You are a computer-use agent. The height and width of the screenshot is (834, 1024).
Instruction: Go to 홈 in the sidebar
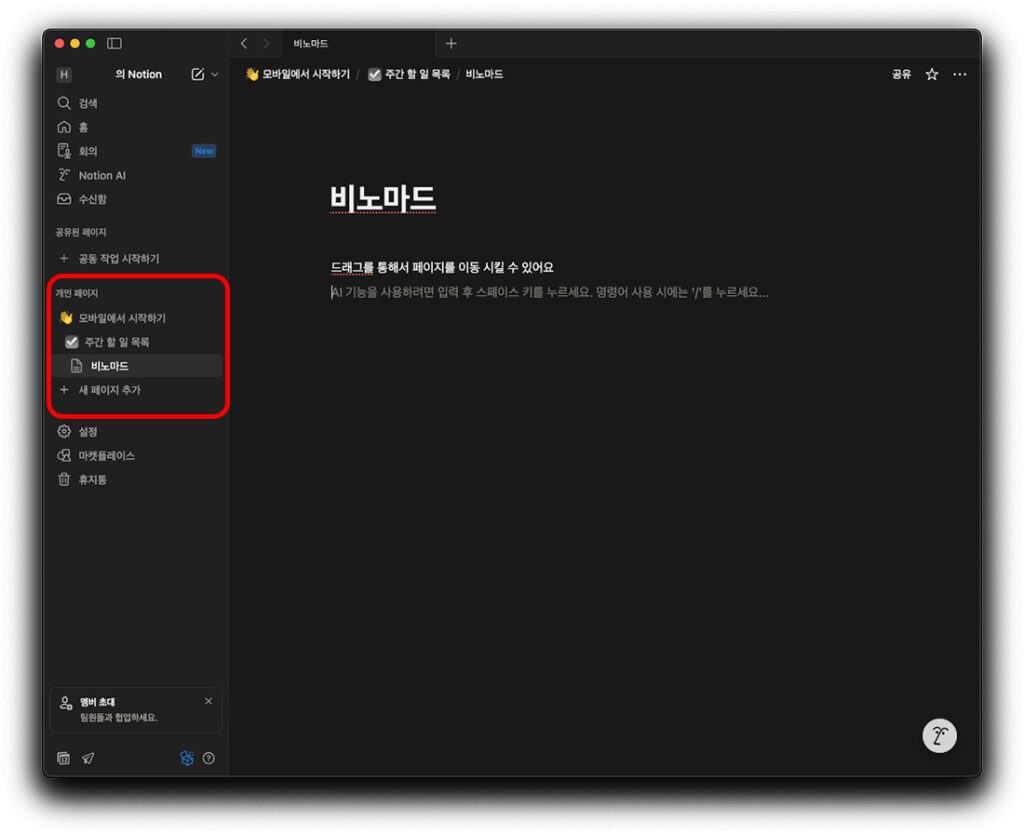point(82,127)
